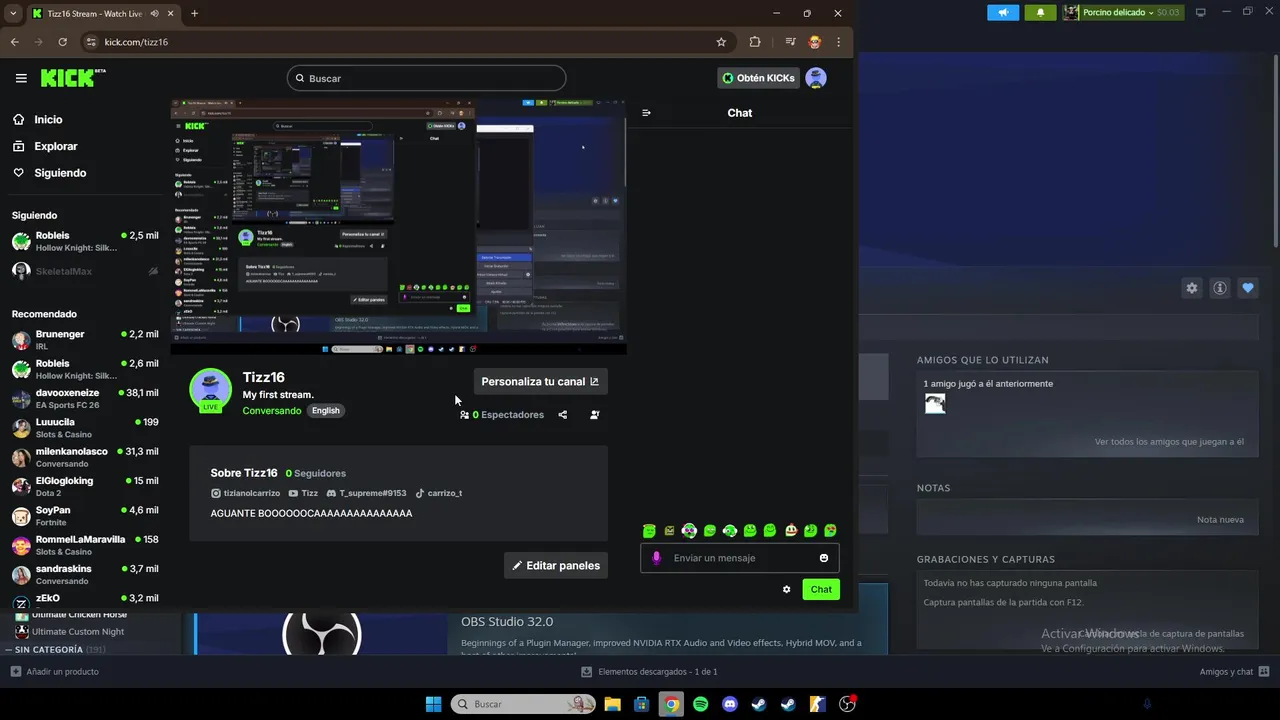The width and height of the screenshot is (1280, 720).
Task: Insert last heart-eyes emote in quick row
Action: 830,530
